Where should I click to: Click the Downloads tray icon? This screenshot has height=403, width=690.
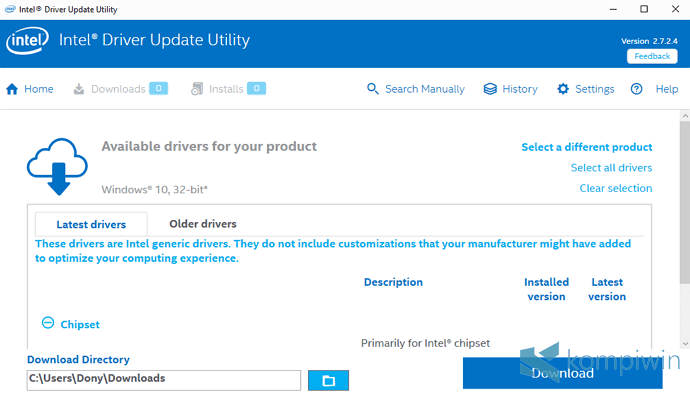pyautogui.click(x=79, y=89)
